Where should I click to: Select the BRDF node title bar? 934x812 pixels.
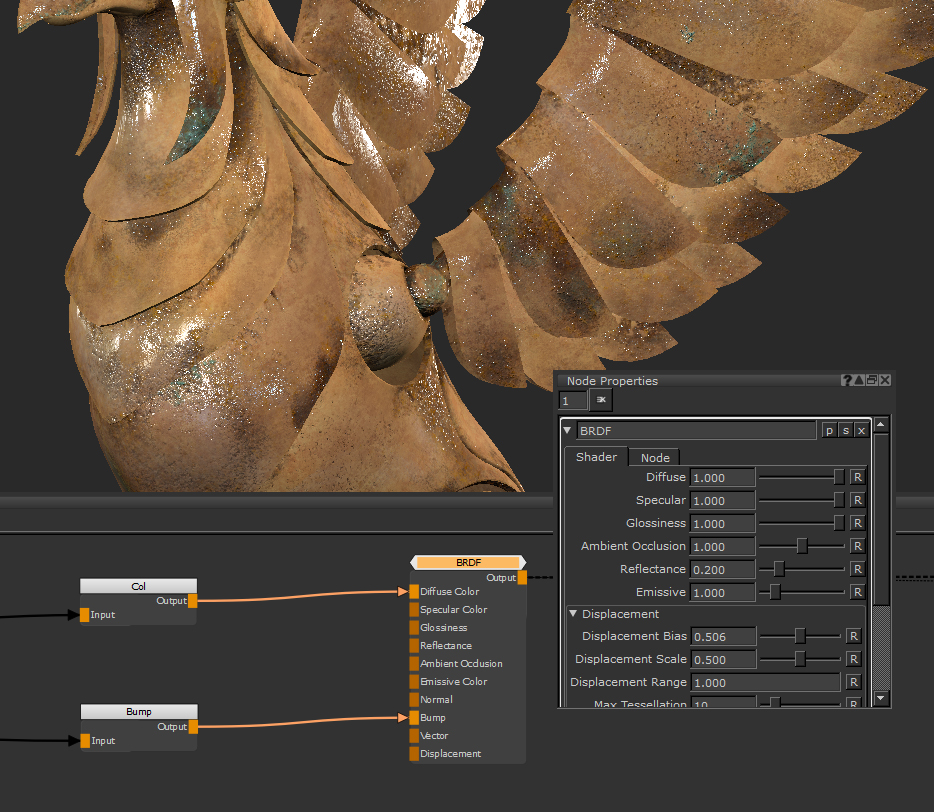[x=468, y=563]
